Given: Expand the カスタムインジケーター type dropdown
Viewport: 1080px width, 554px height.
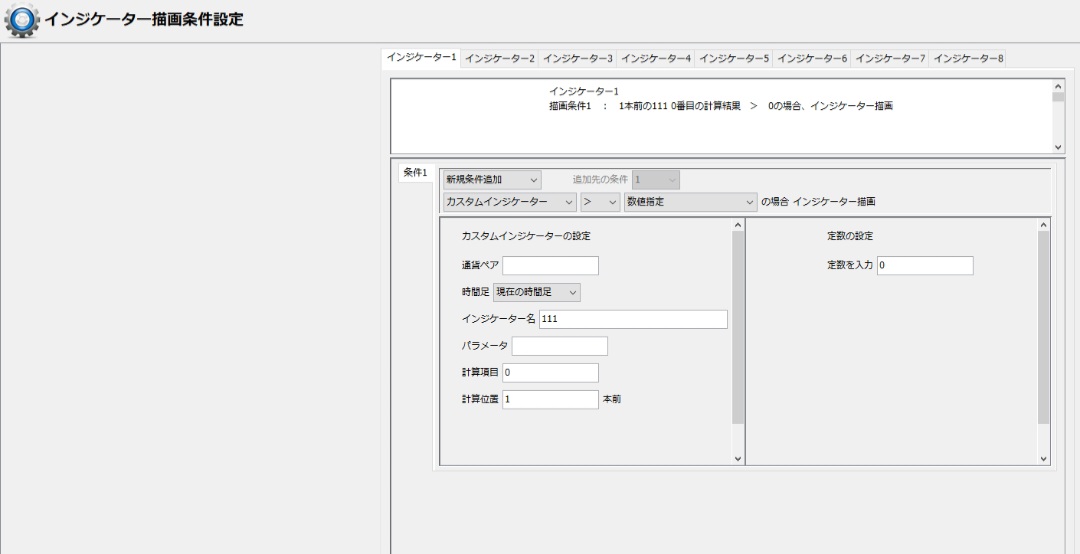Looking at the screenshot, I should 510,202.
